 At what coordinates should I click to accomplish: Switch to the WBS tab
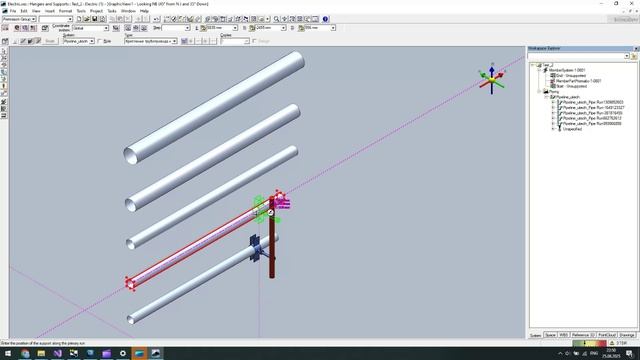pos(564,335)
